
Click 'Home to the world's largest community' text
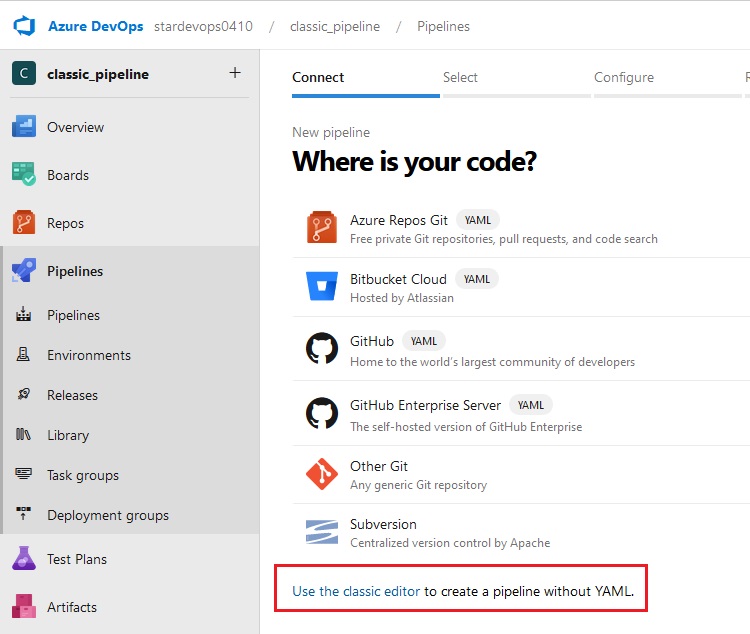492,362
